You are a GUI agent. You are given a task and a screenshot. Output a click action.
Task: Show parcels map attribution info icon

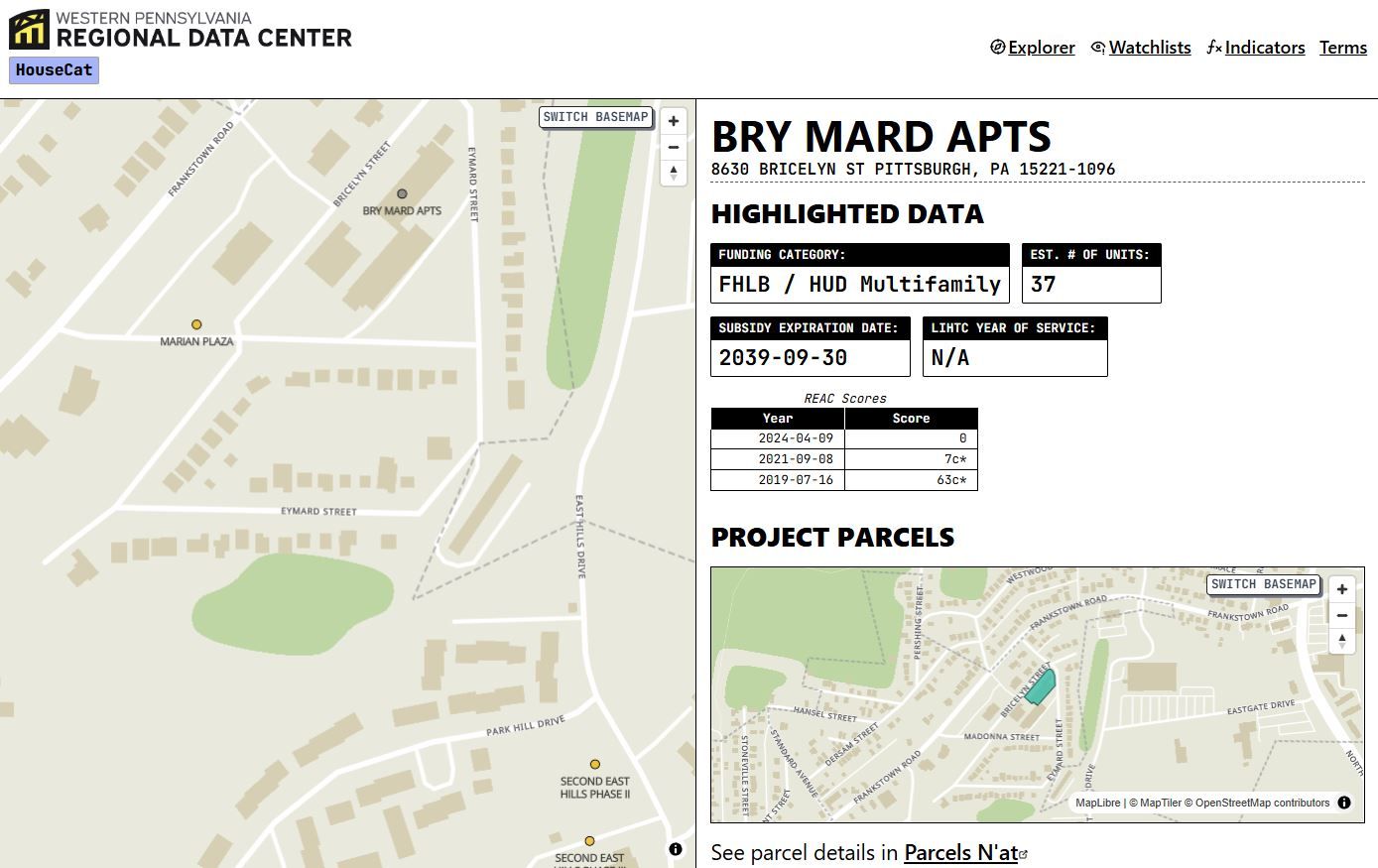click(1344, 803)
